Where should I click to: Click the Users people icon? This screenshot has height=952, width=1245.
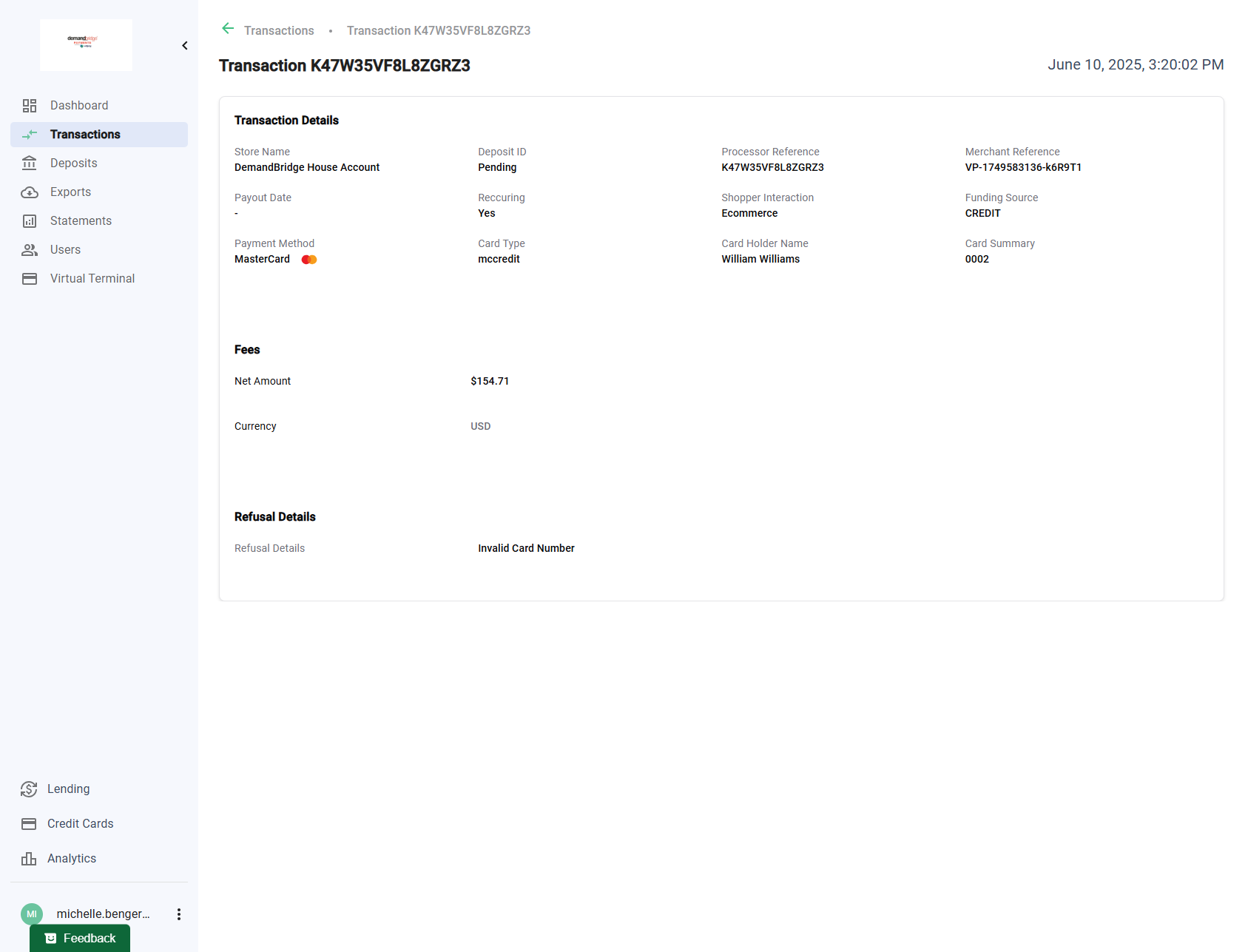(x=30, y=250)
